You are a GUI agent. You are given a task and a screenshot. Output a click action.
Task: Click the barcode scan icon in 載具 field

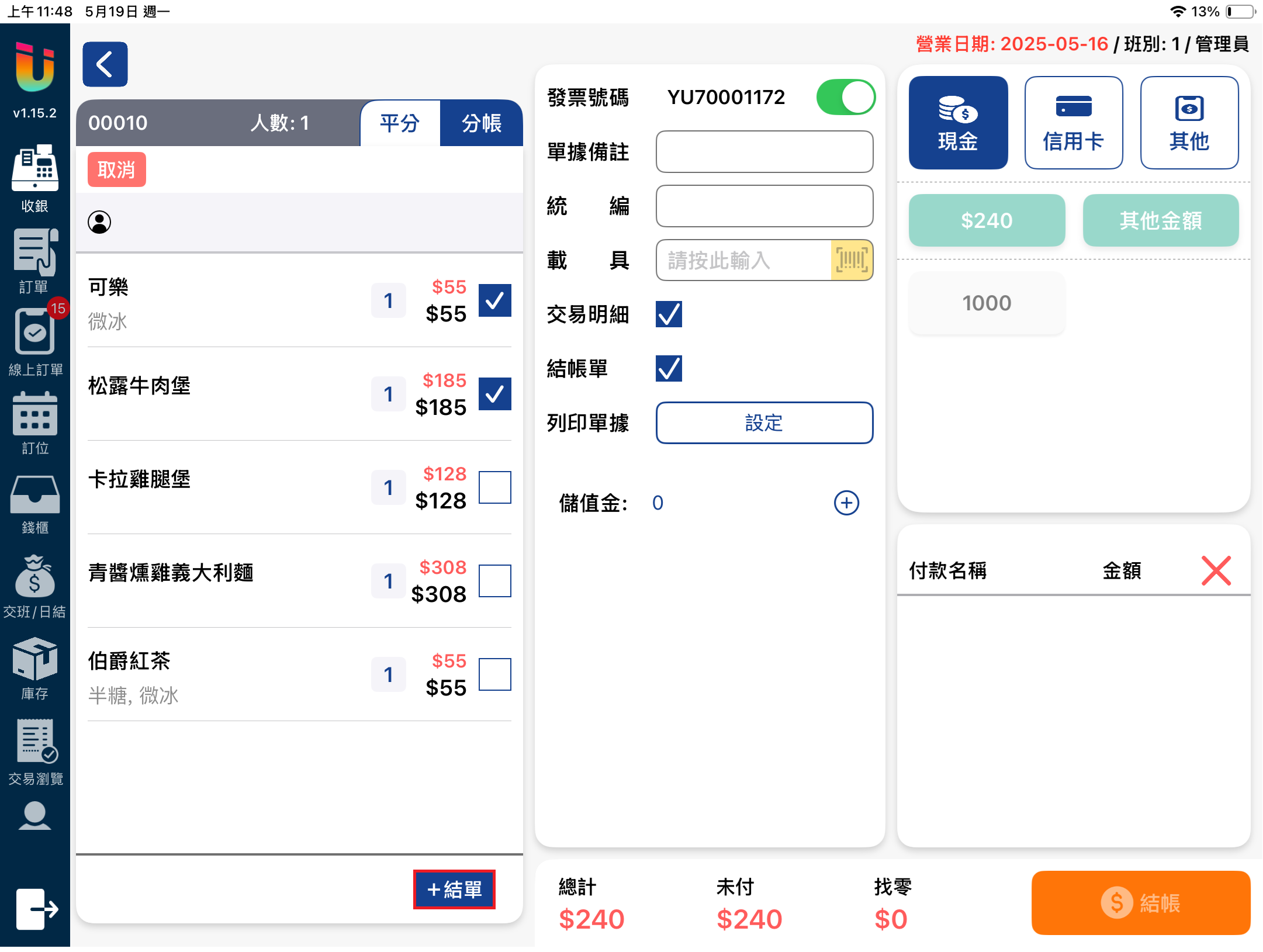[851, 260]
